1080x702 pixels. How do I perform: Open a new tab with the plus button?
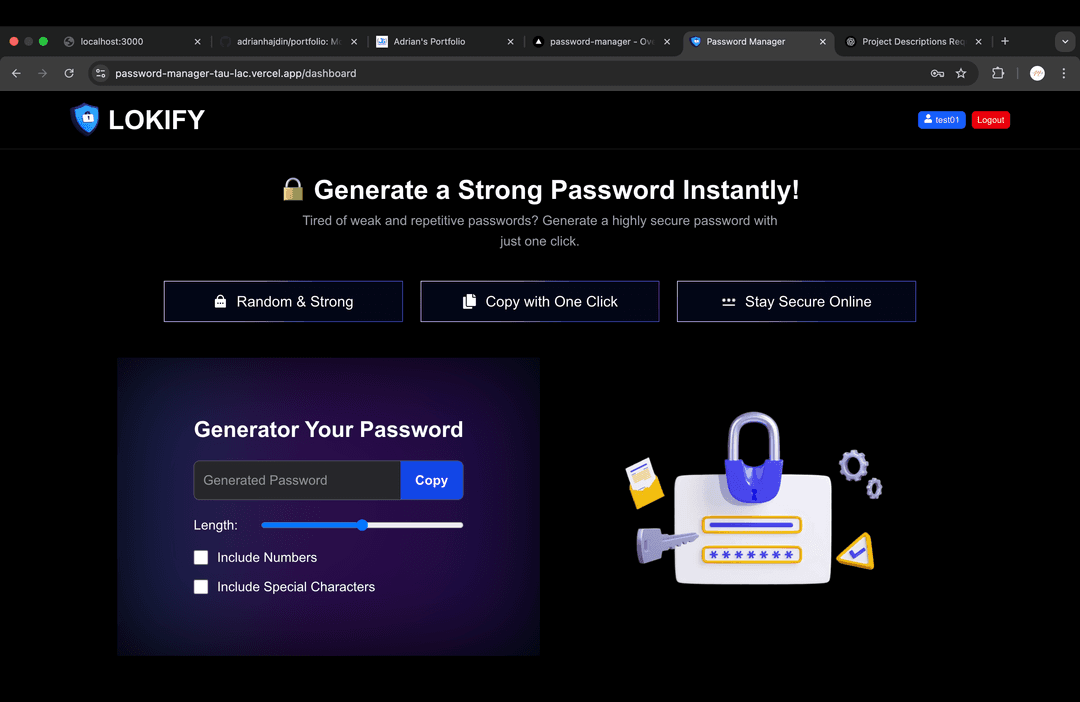pos(1005,41)
